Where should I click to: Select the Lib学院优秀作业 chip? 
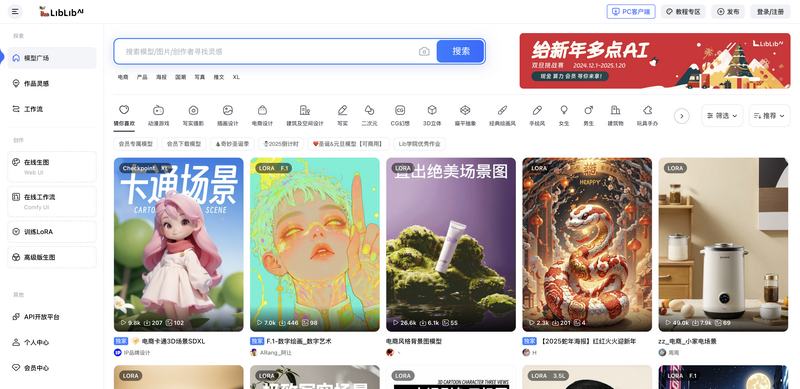(x=419, y=144)
